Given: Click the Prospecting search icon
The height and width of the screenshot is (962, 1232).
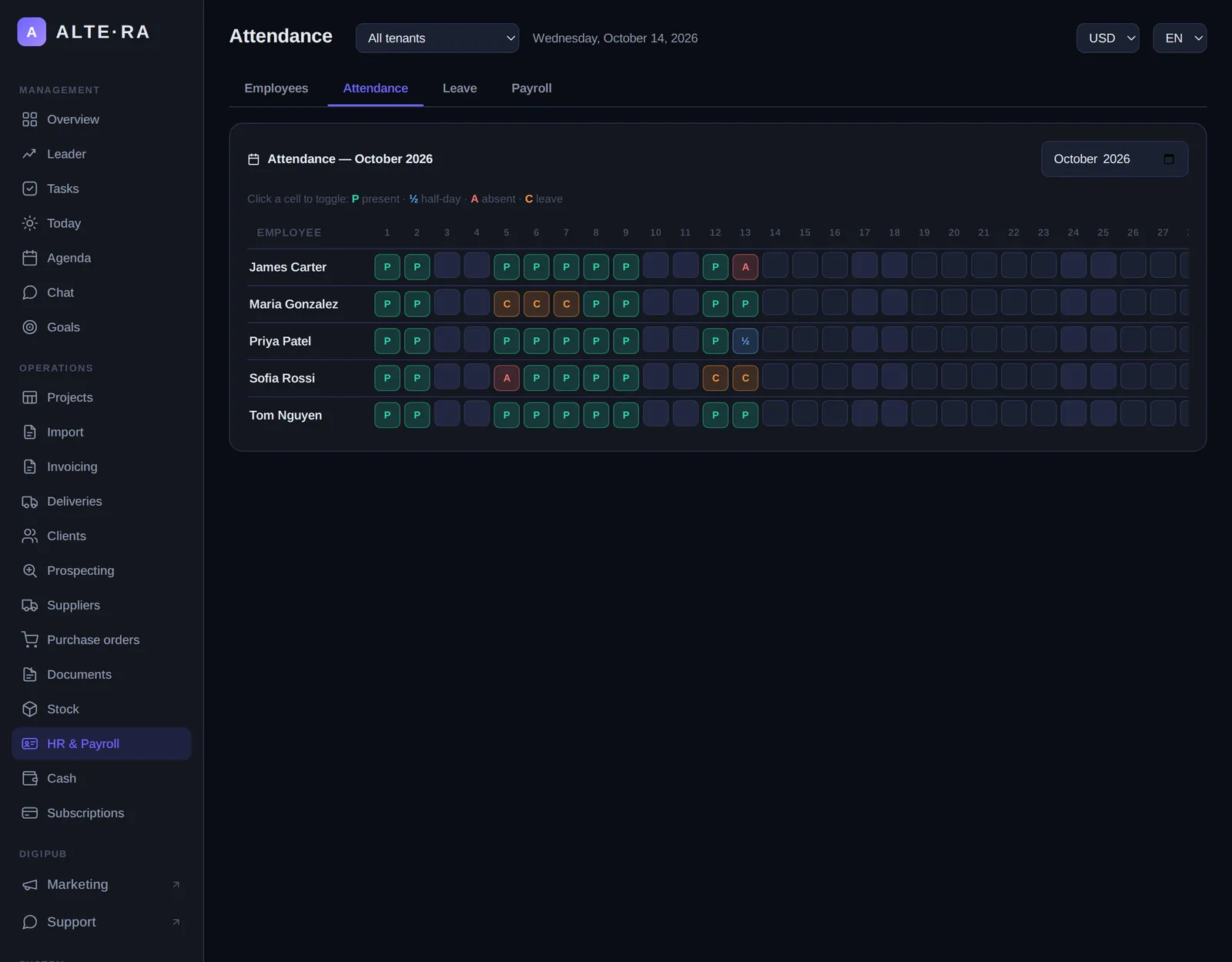Looking at the screenshot, I should point(29,570).
